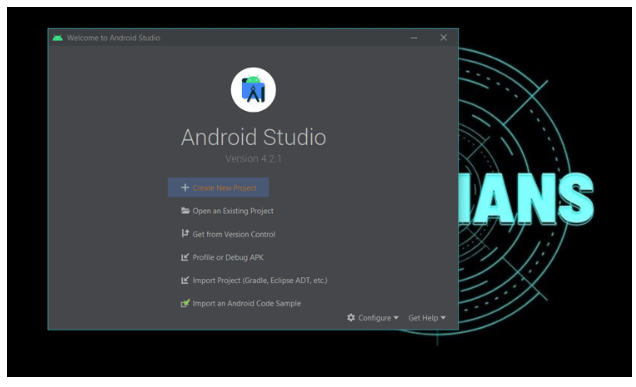Click the green Android icon in title bar

58,38
